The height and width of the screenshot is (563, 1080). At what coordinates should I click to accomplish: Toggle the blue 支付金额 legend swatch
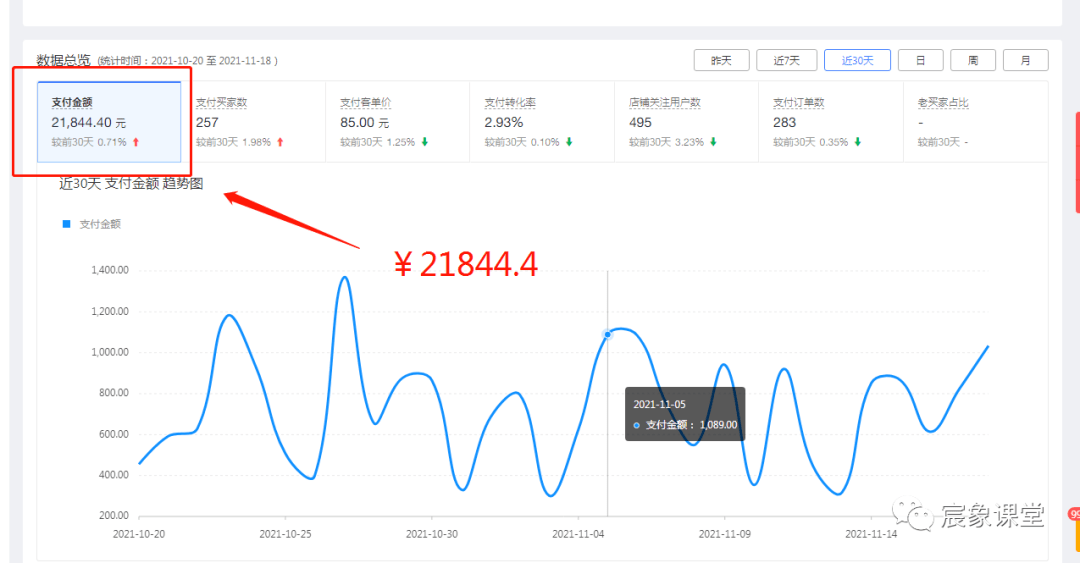coord(66,224)
